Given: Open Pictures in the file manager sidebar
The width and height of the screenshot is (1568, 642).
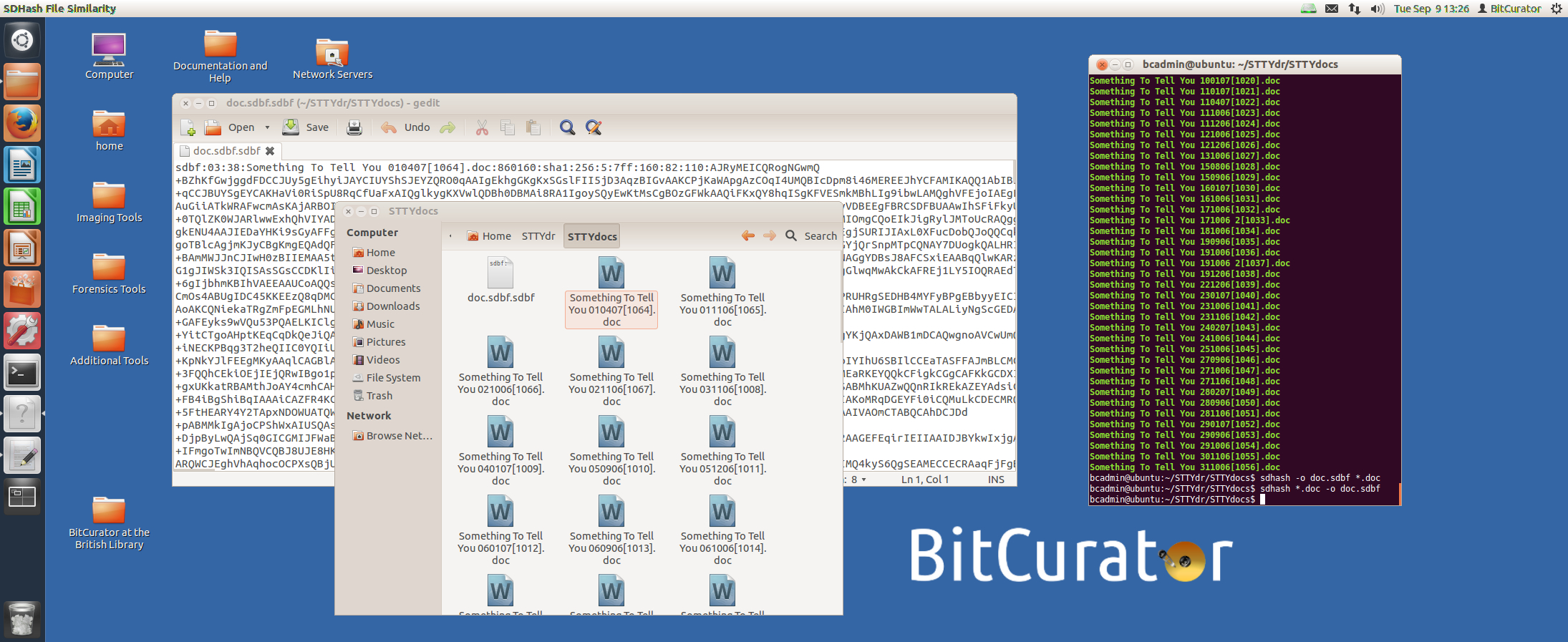Looking at the screenshot, I should [x=386, y=342].
